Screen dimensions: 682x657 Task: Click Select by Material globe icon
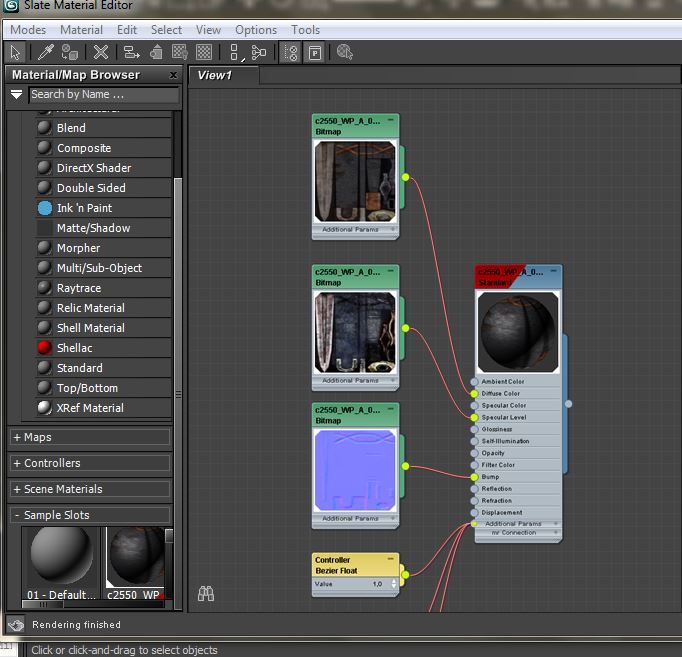point(345,53)
